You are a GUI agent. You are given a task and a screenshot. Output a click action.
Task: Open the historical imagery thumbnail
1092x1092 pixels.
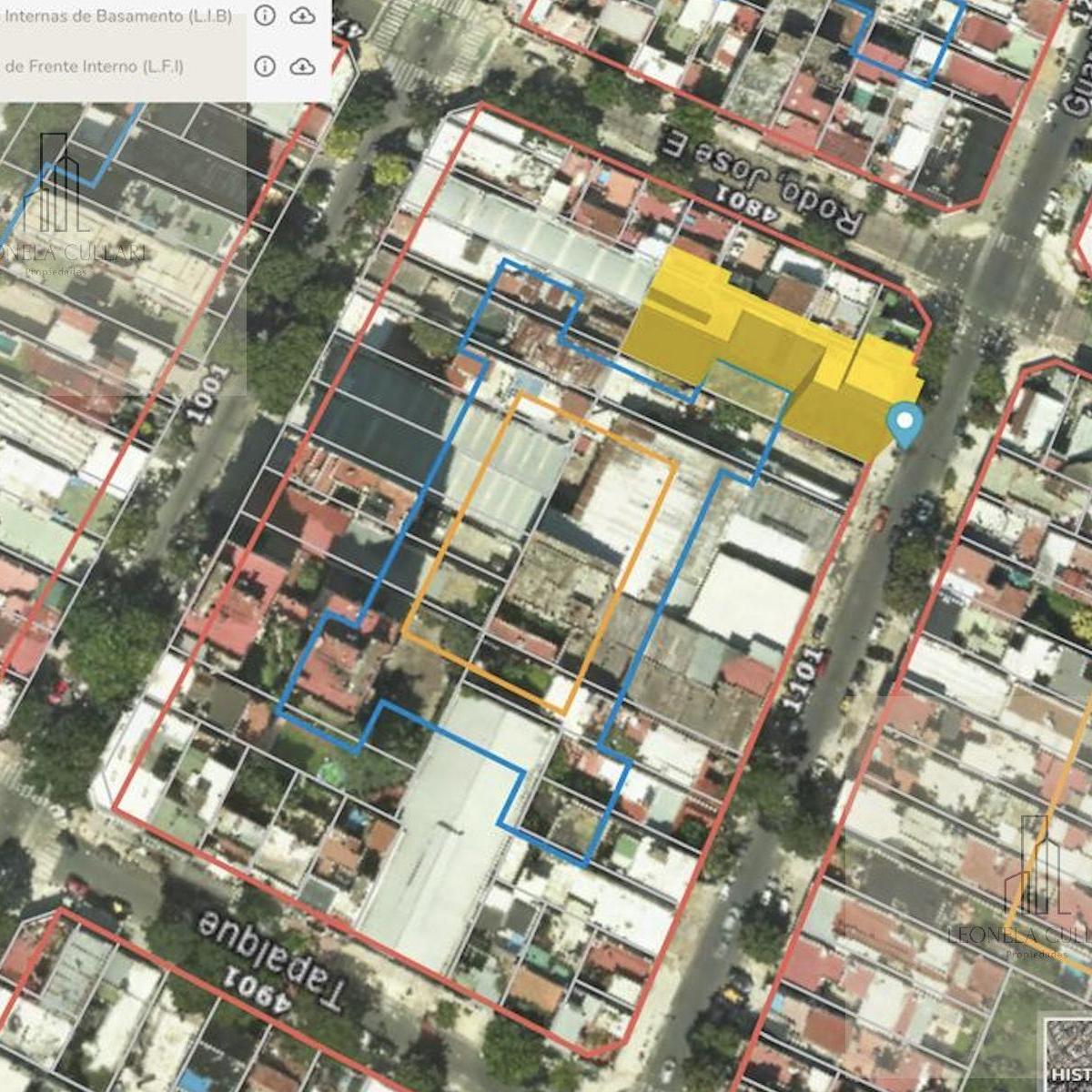coord(1067,1055)
